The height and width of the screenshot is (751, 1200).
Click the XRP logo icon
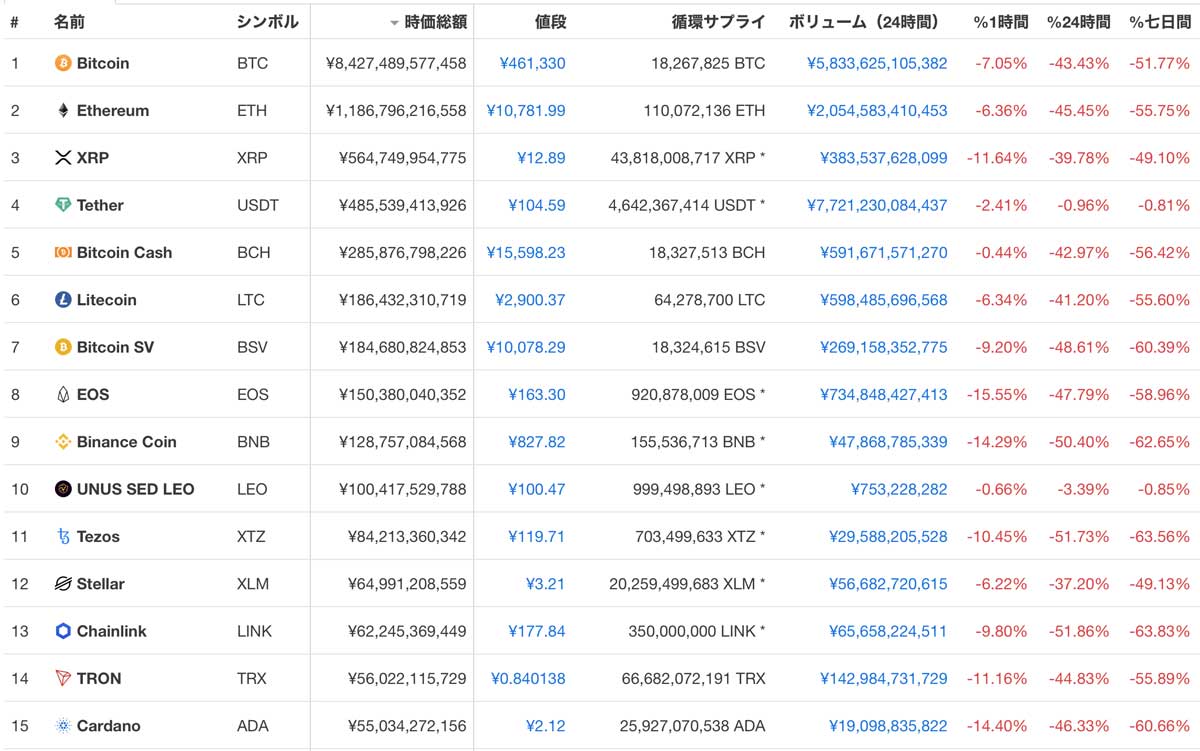pyautogui.click(x=63, y=158)
